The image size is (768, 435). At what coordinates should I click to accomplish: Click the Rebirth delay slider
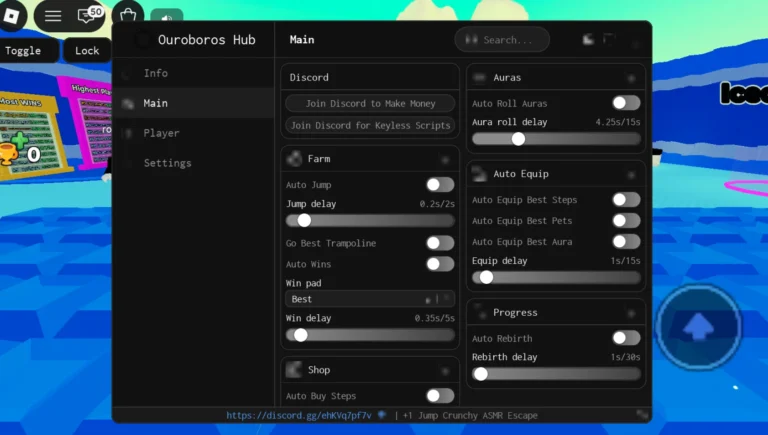[556, 374]
